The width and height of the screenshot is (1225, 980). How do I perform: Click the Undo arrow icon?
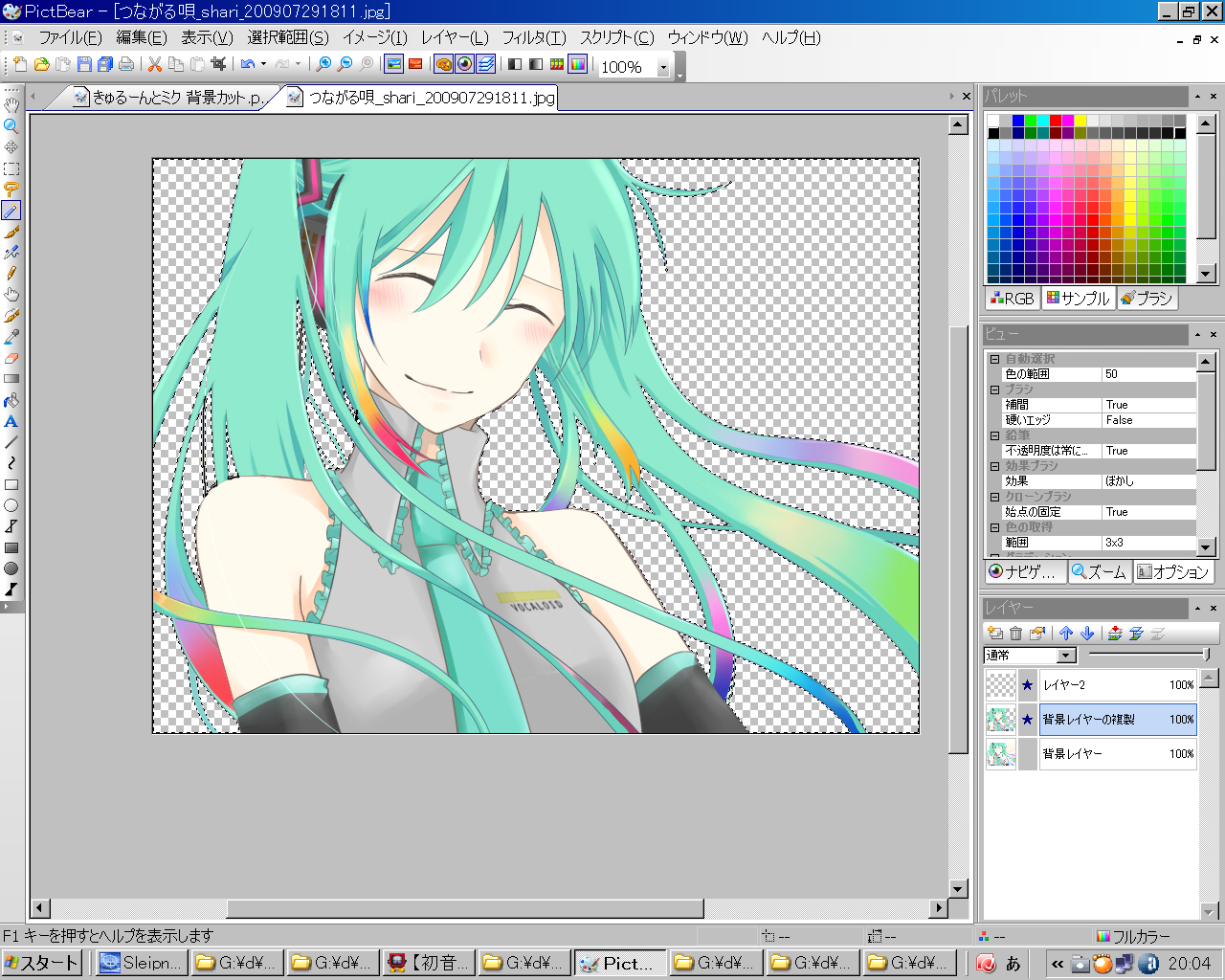248,65
